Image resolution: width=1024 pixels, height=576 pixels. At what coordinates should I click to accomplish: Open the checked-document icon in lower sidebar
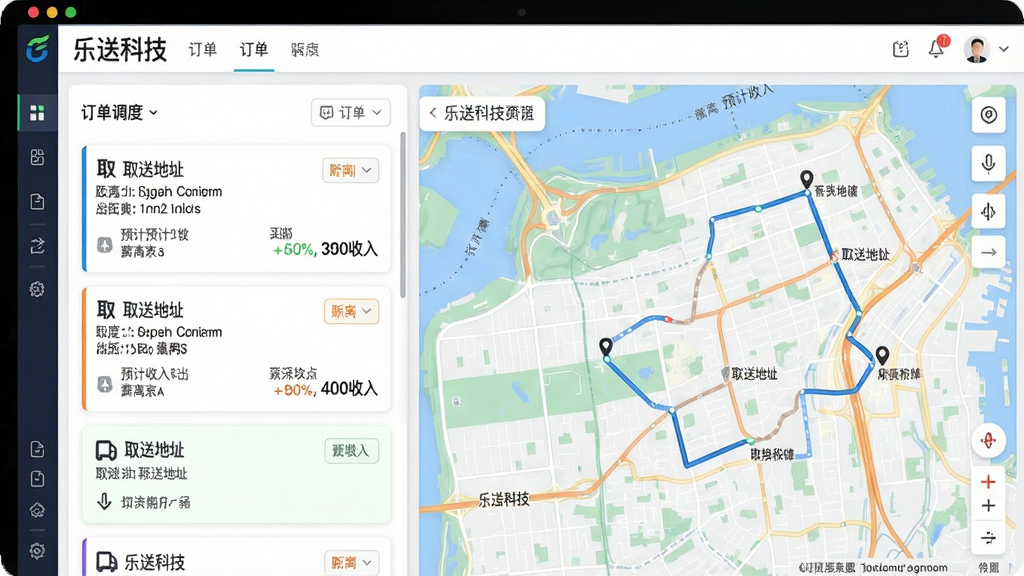coord(37,449)
